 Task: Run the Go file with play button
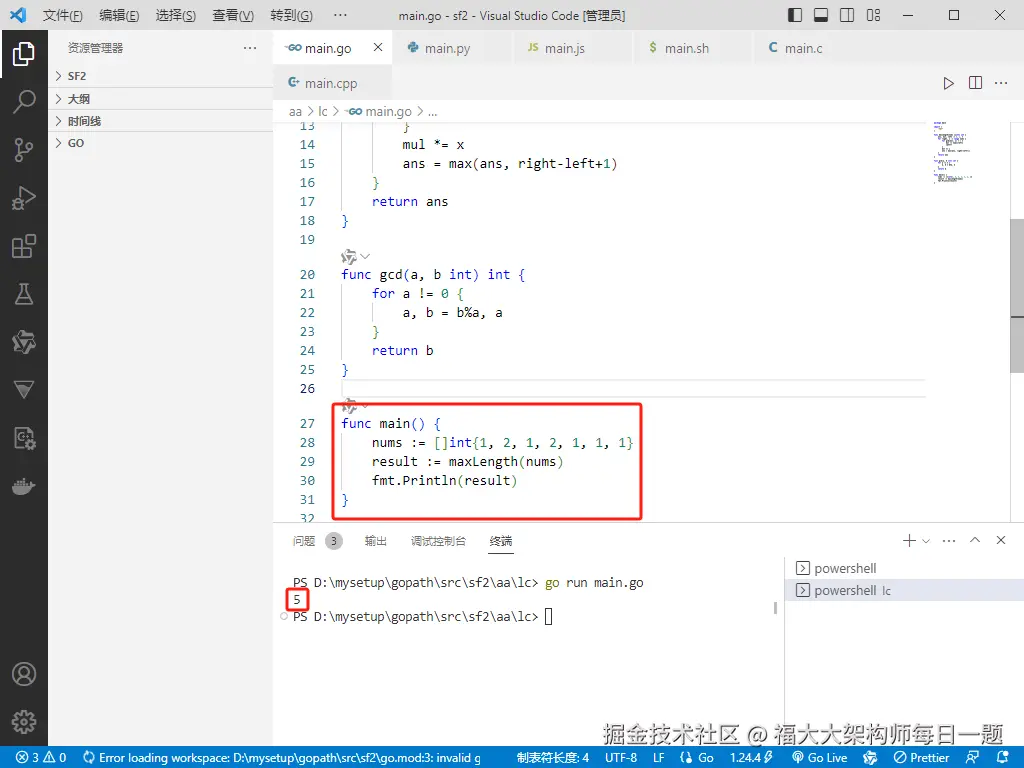(x=948, y=83)
